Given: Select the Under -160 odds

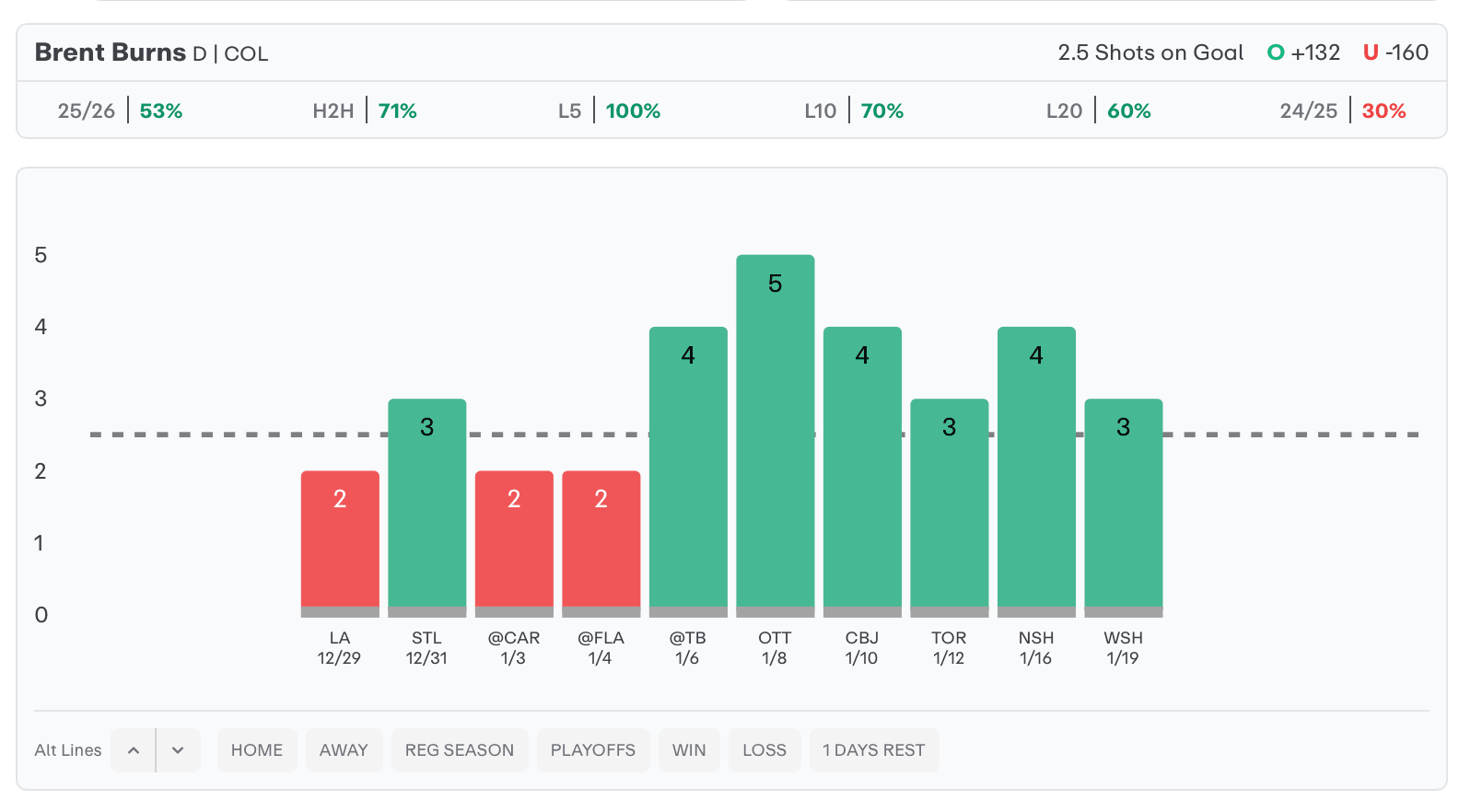Looking at the screenshot, I should point(1395,53).
